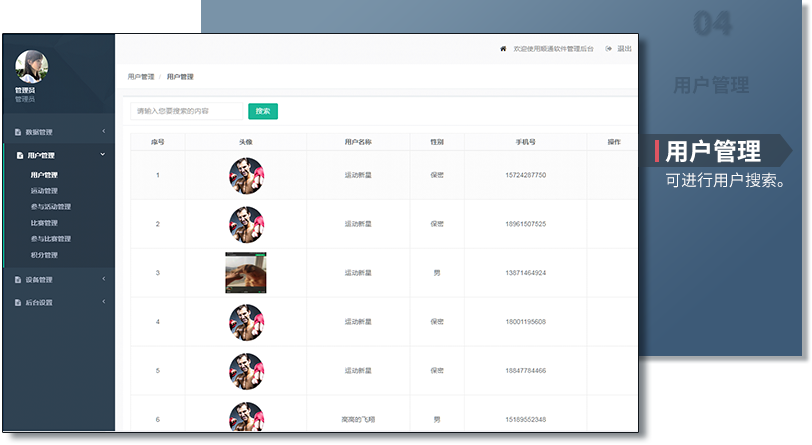Click the 用户管理 sidebar file icon
This screenshot has width=812, height=445.
(x=18, y=155)
